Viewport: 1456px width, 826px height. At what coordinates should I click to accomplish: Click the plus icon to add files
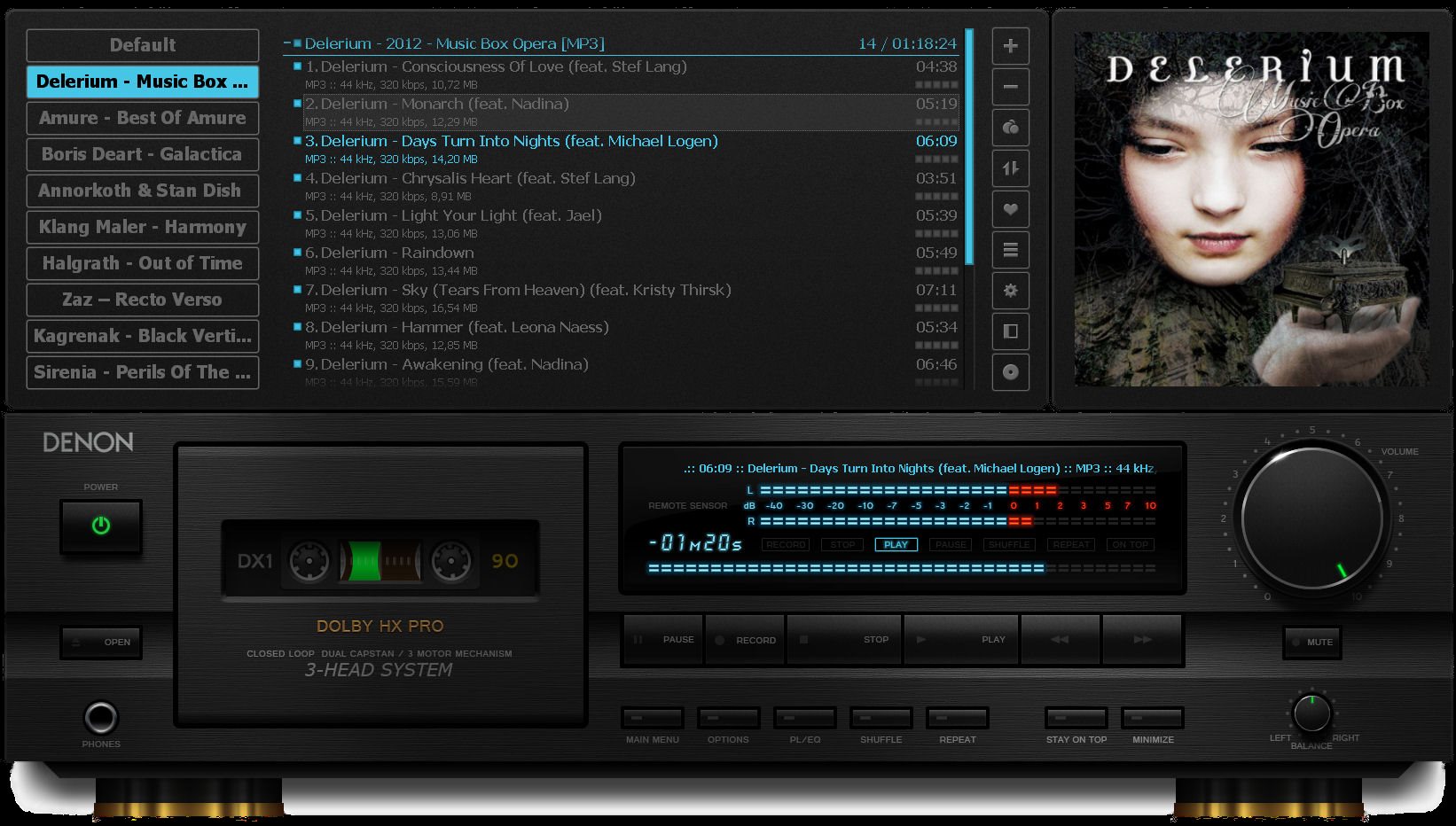(x=1010, y=46)
